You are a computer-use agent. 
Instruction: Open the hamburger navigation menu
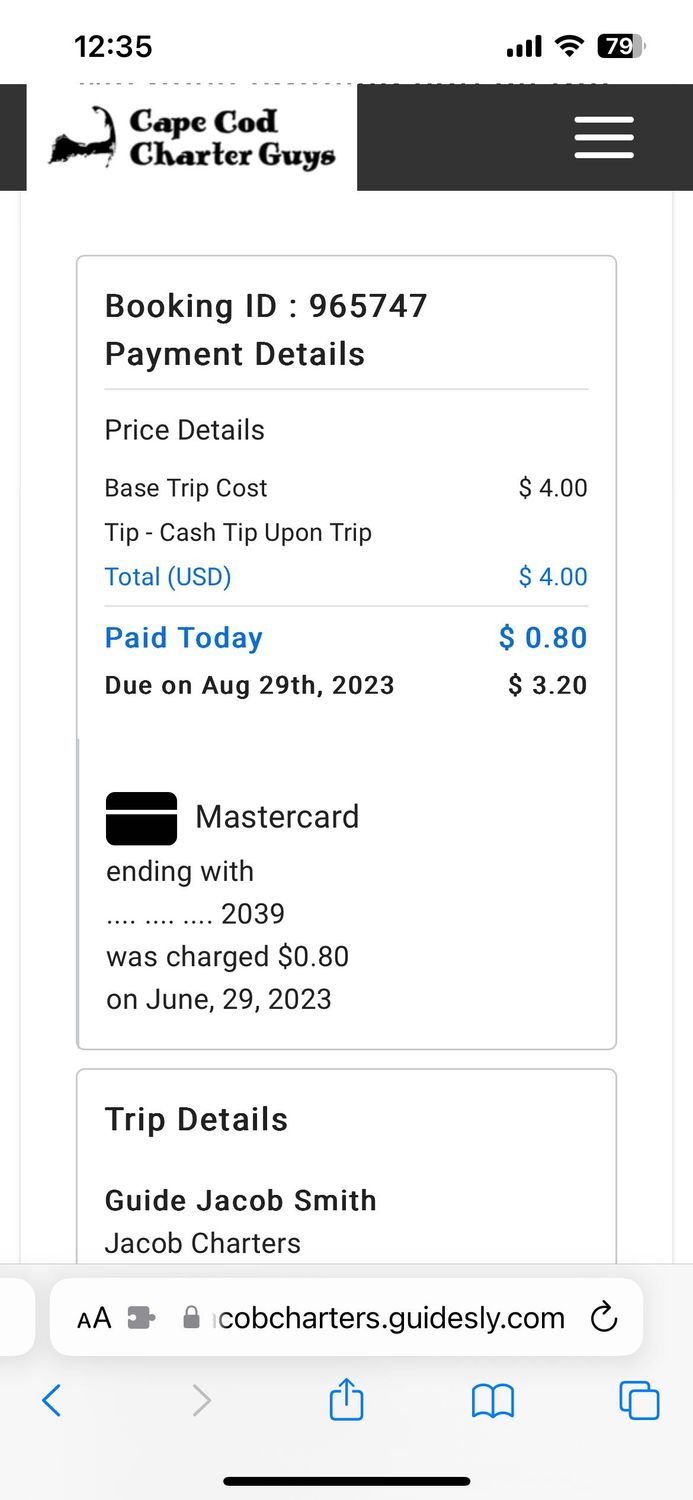coord(604,137)
